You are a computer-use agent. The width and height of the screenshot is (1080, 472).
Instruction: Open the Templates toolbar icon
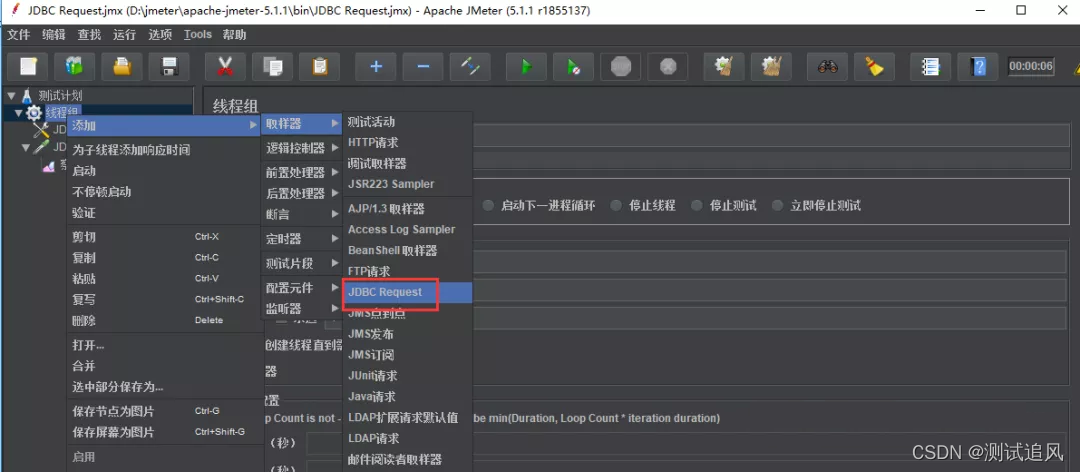[74, 66]
